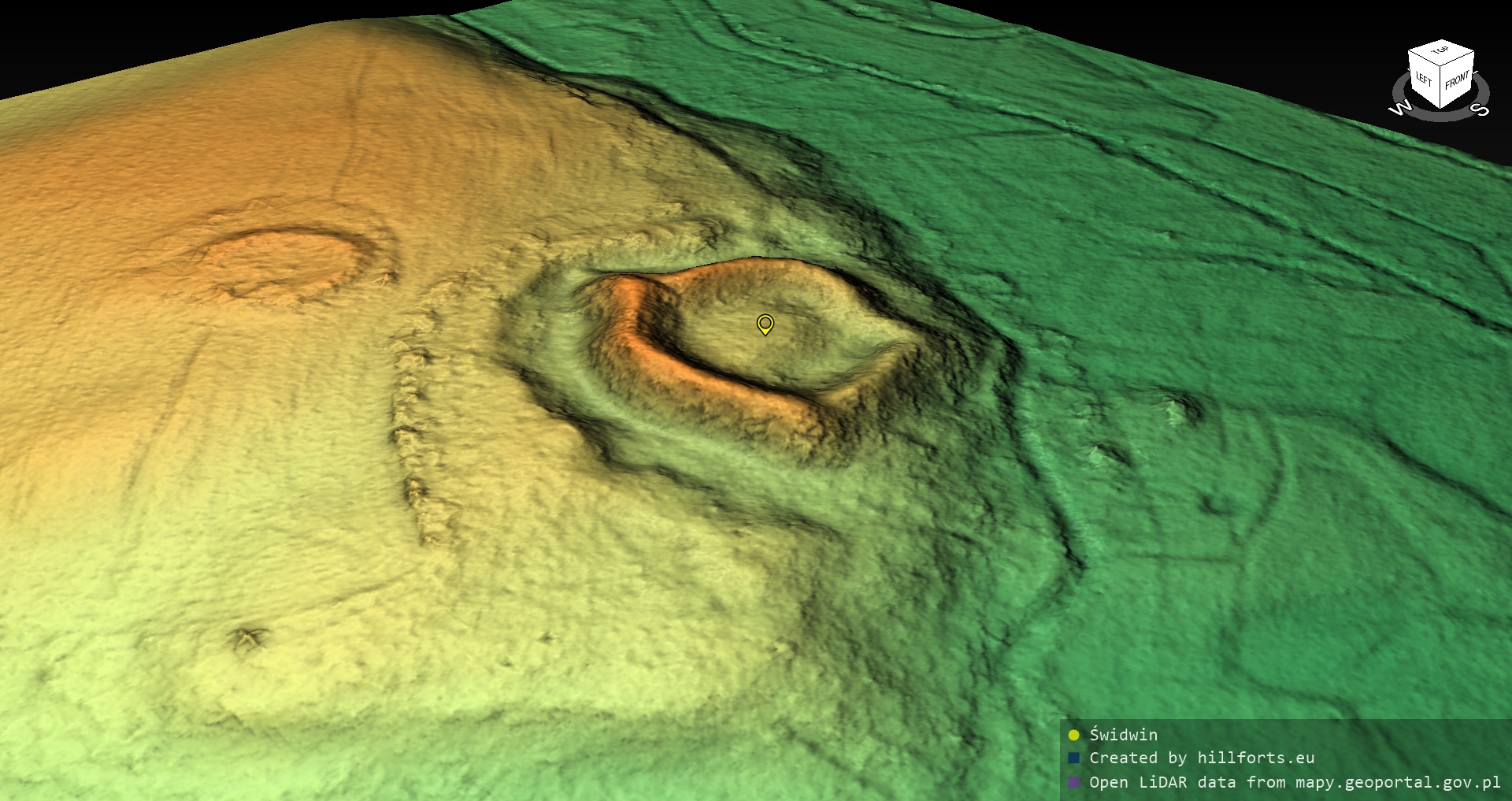The height and width of the screenshot is (801, 1512).
Task: Click the TOP face of the view cube
Action: point(1440,51)
